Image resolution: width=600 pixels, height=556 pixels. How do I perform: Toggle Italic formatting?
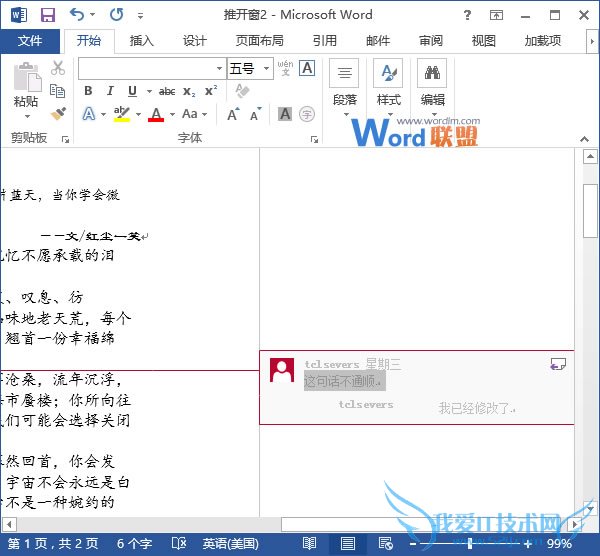coord(110,91)
